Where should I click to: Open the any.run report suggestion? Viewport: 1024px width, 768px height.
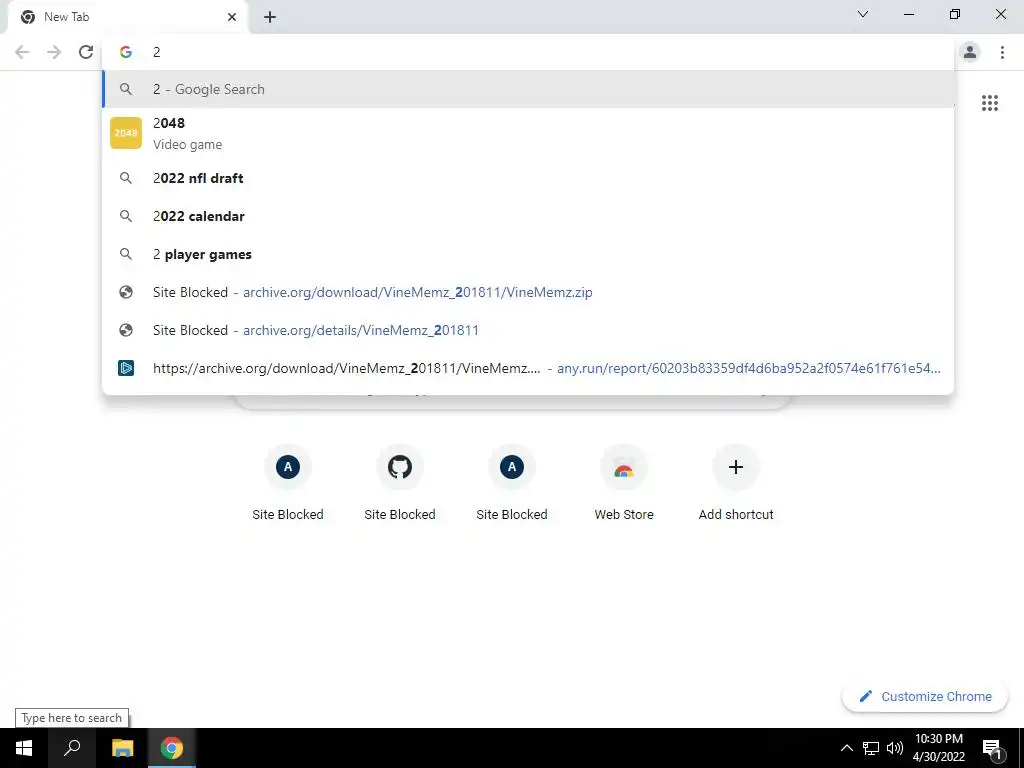click(x=528, y=368)
